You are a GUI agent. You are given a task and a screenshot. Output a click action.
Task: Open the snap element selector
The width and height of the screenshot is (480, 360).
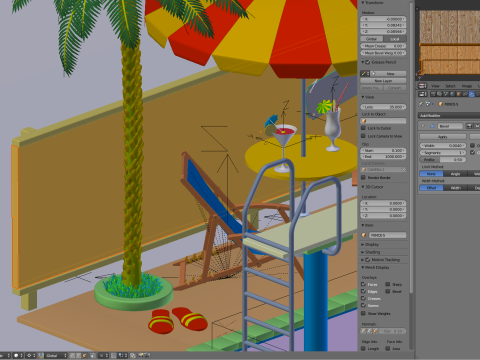[122, 356]
